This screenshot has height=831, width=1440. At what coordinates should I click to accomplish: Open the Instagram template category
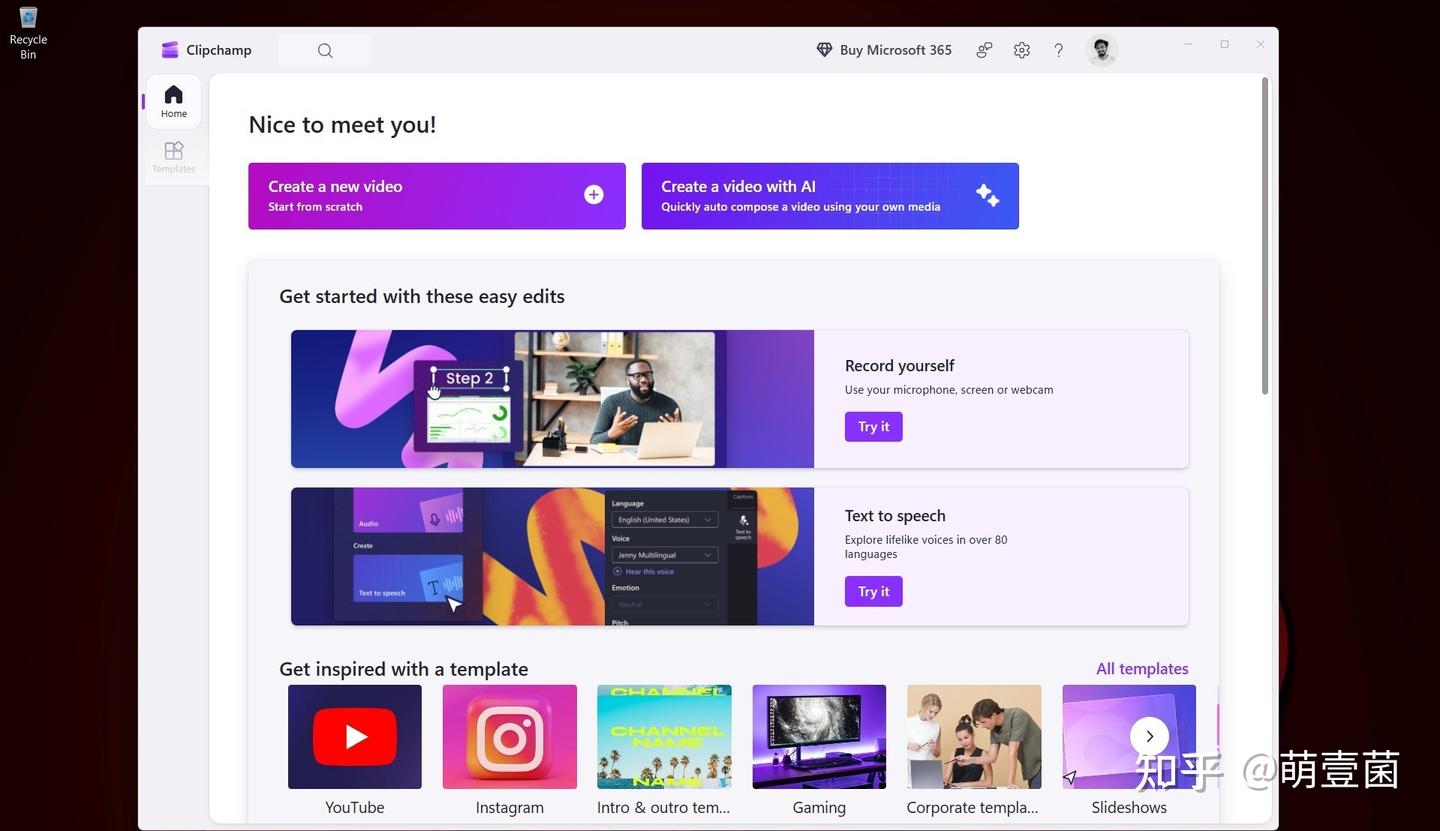tap(510, 751)
